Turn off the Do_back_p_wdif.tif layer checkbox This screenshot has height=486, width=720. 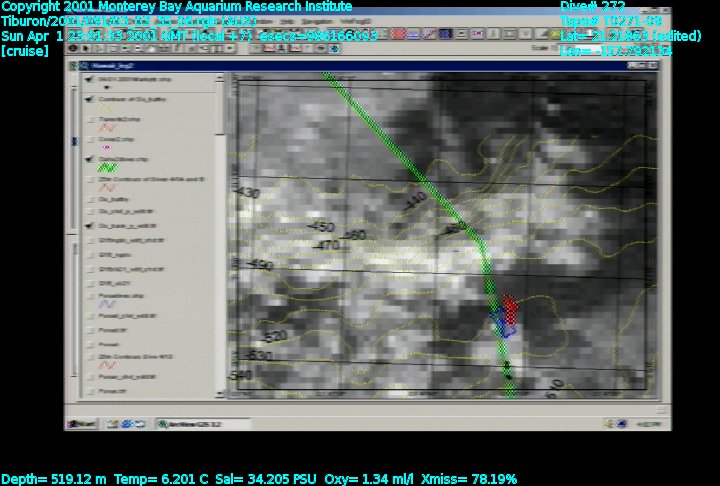coord(91,227)
